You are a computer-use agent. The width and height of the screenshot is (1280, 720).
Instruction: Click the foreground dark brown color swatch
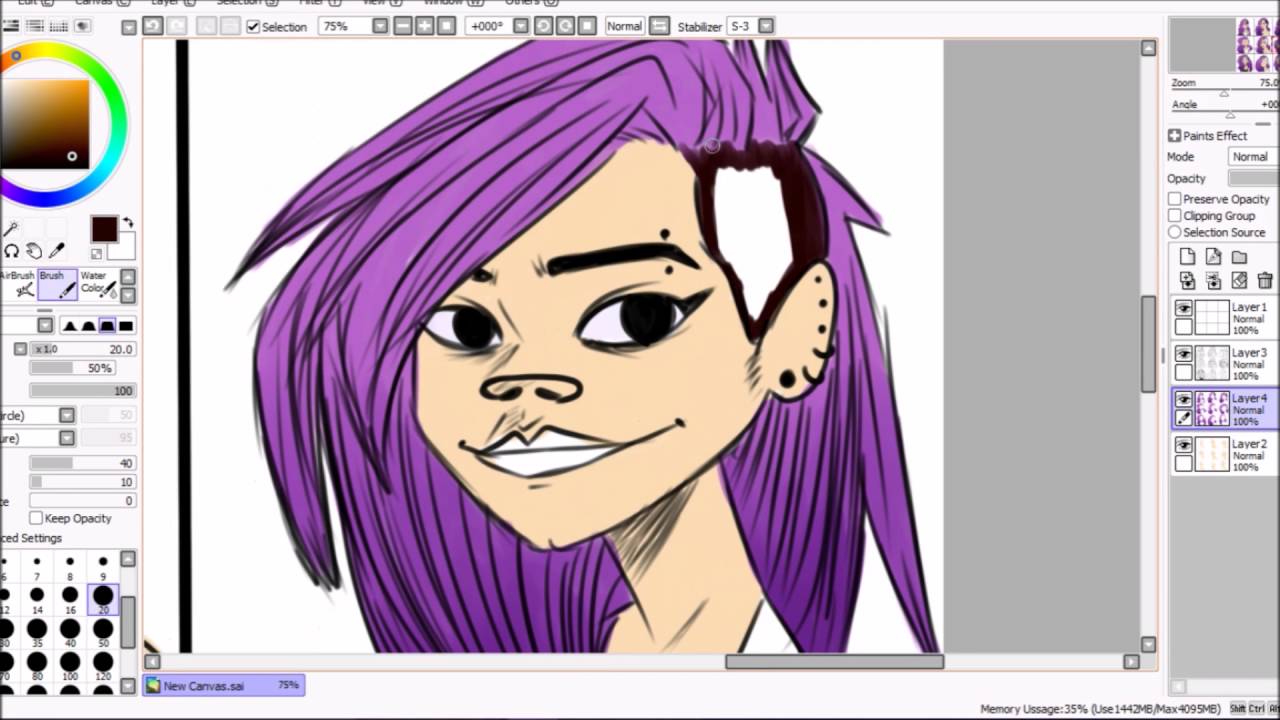point(104,229)
